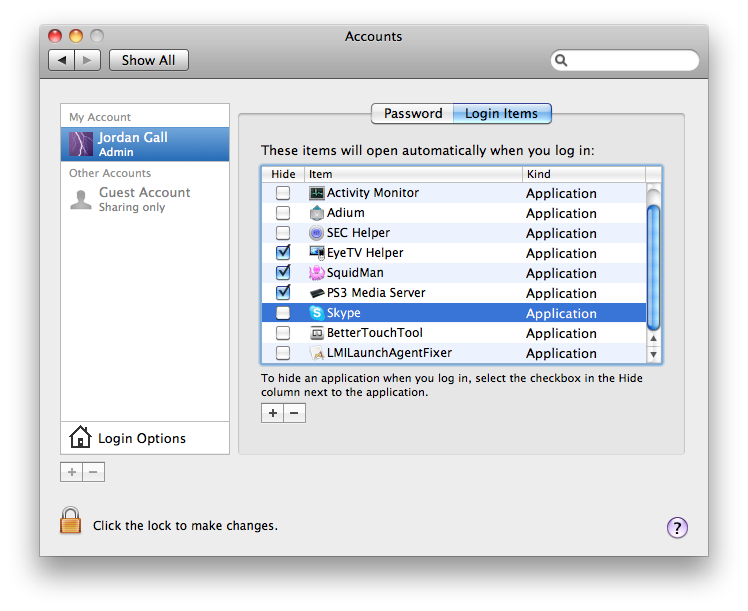The width and height of the screenshot is (748, 611).
Task: Select the SquidMan row name
Action: pos(355,273)
